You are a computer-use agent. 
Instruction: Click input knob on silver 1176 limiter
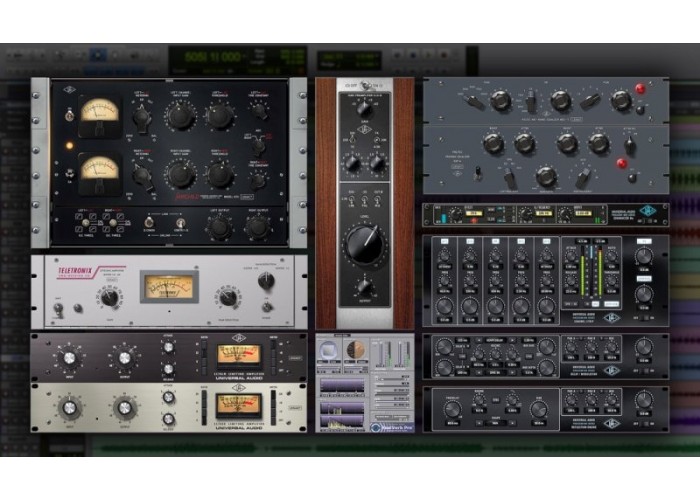(x=70, y=408)
